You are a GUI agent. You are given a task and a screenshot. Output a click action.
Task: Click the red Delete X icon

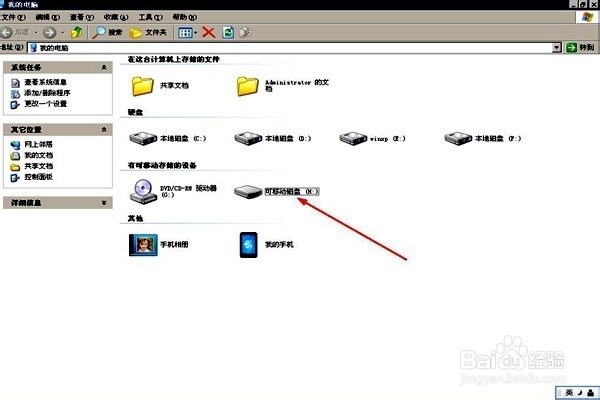pos(209,33)
